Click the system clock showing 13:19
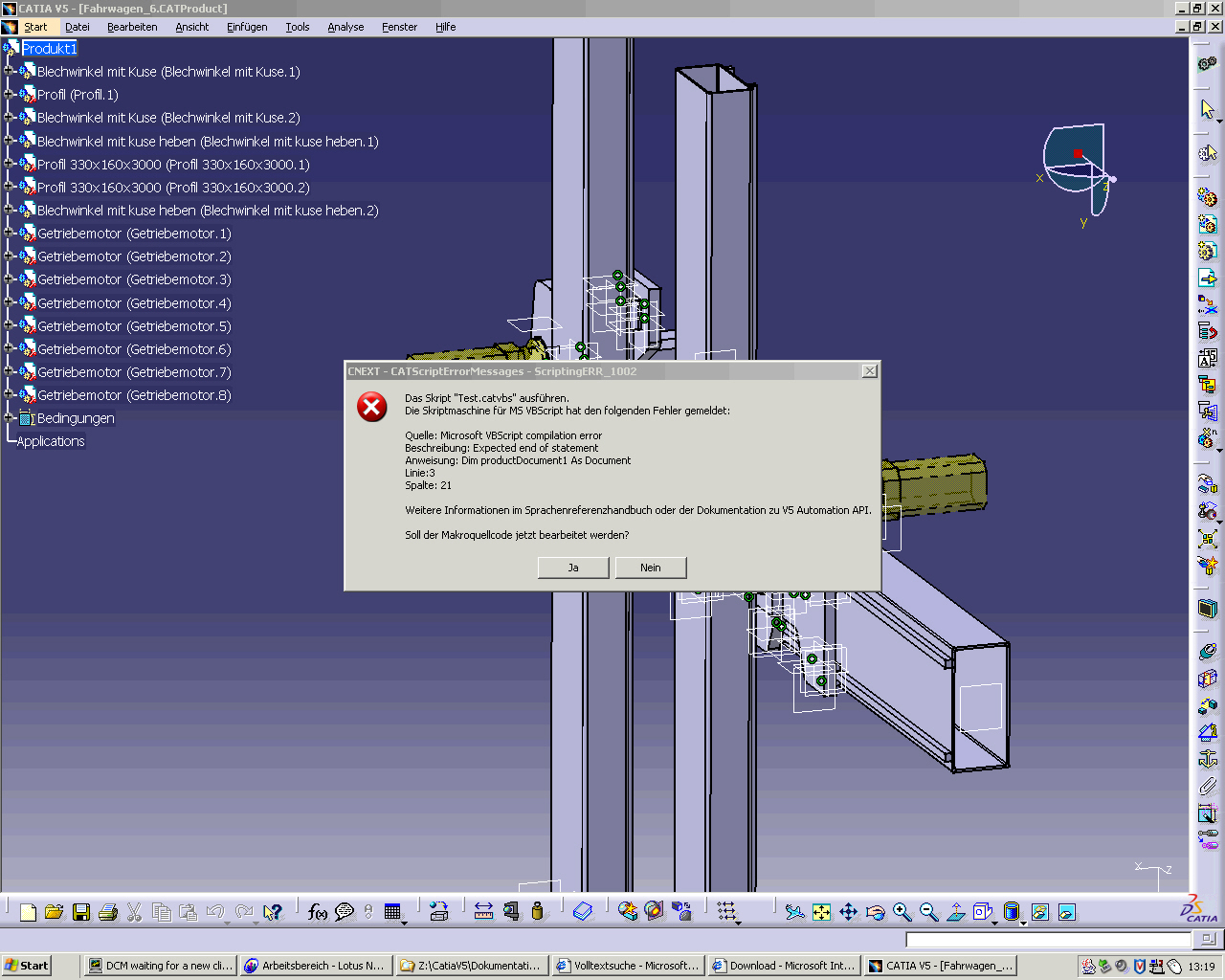Screen dimensions: 1225x980 click(x=1201, y=967)
